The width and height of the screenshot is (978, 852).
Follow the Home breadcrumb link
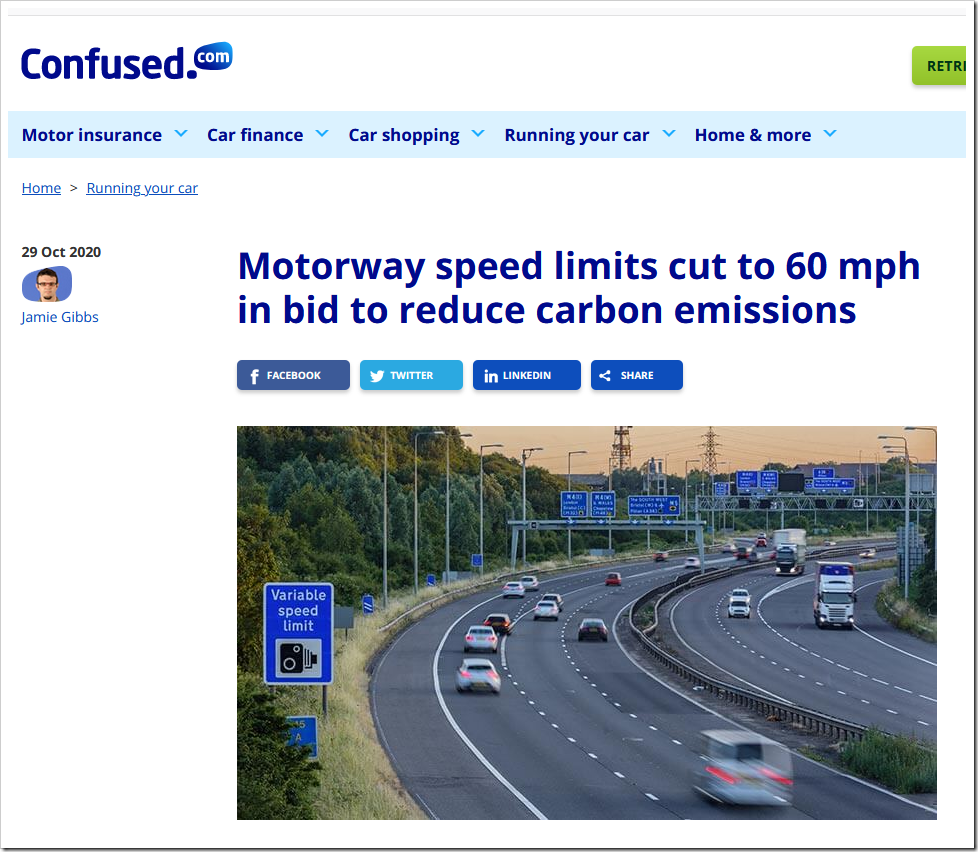(x=41, y=188)
